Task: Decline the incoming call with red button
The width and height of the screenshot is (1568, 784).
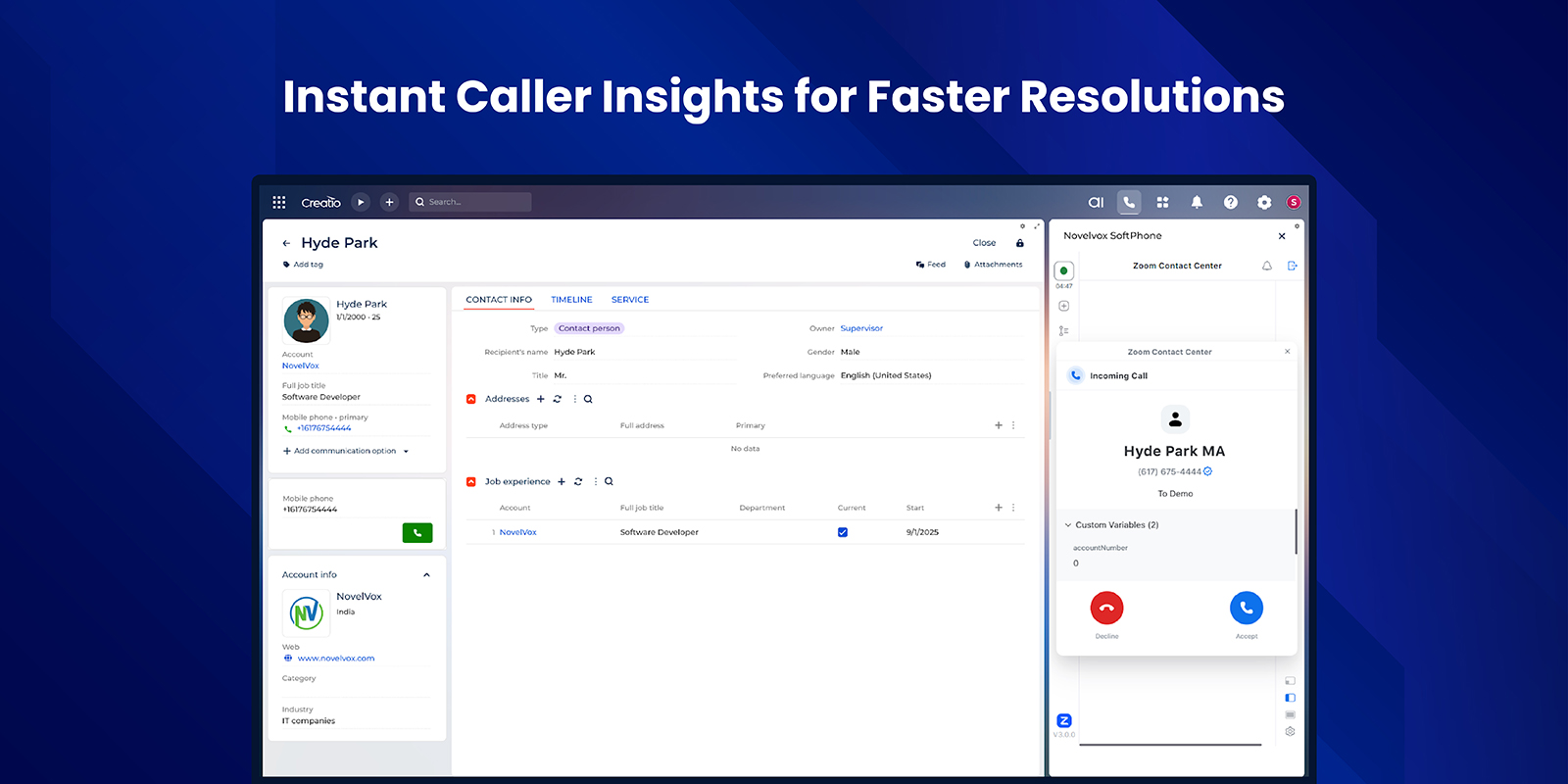Action: point(1106,609)
